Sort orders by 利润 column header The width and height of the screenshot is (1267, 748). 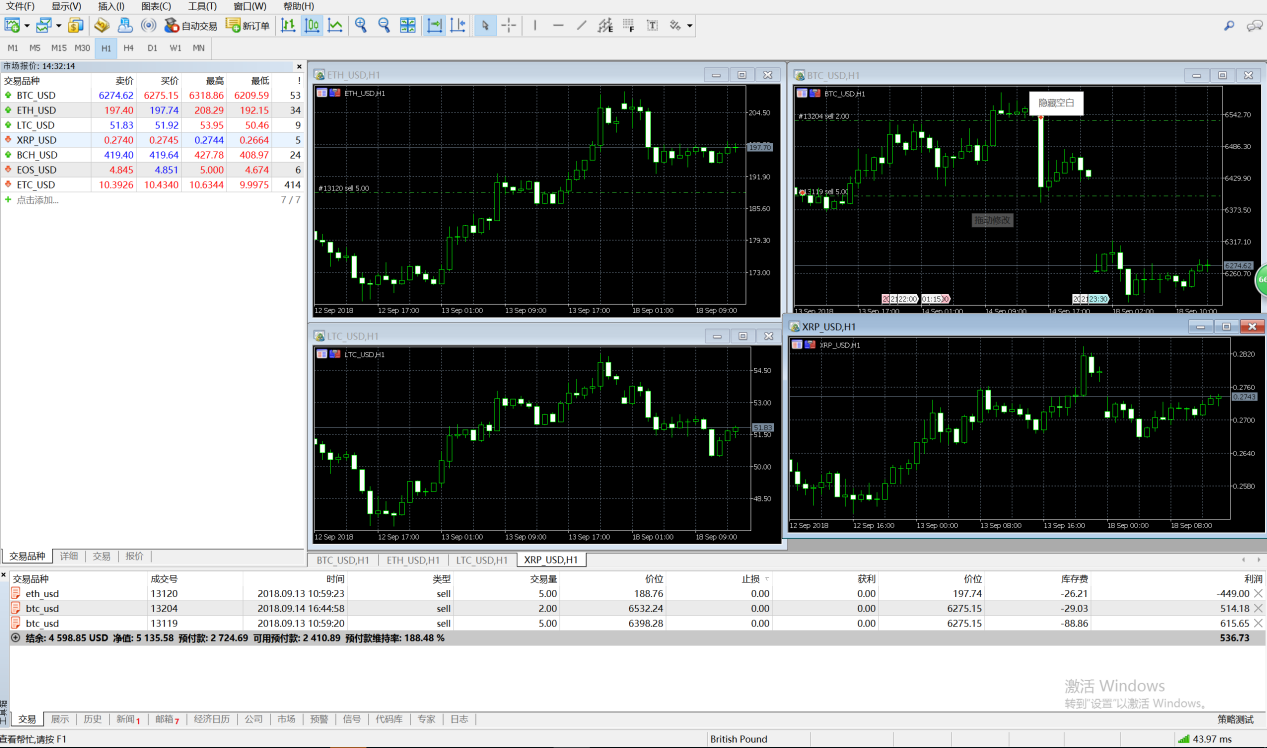[x=1253, y=579]
